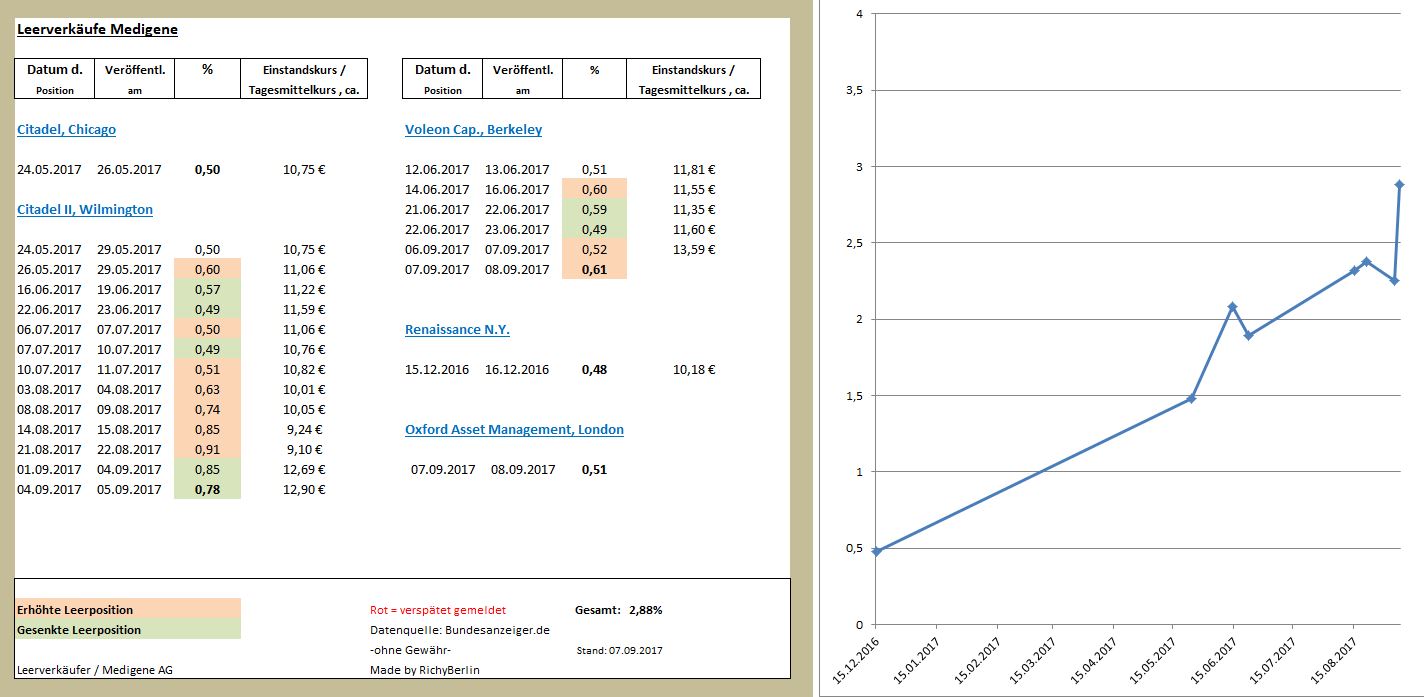Click the Leerverkäufe Medigene title
Image resolution: width=1424 pixels, height=697 pixels.
[98, 29]
